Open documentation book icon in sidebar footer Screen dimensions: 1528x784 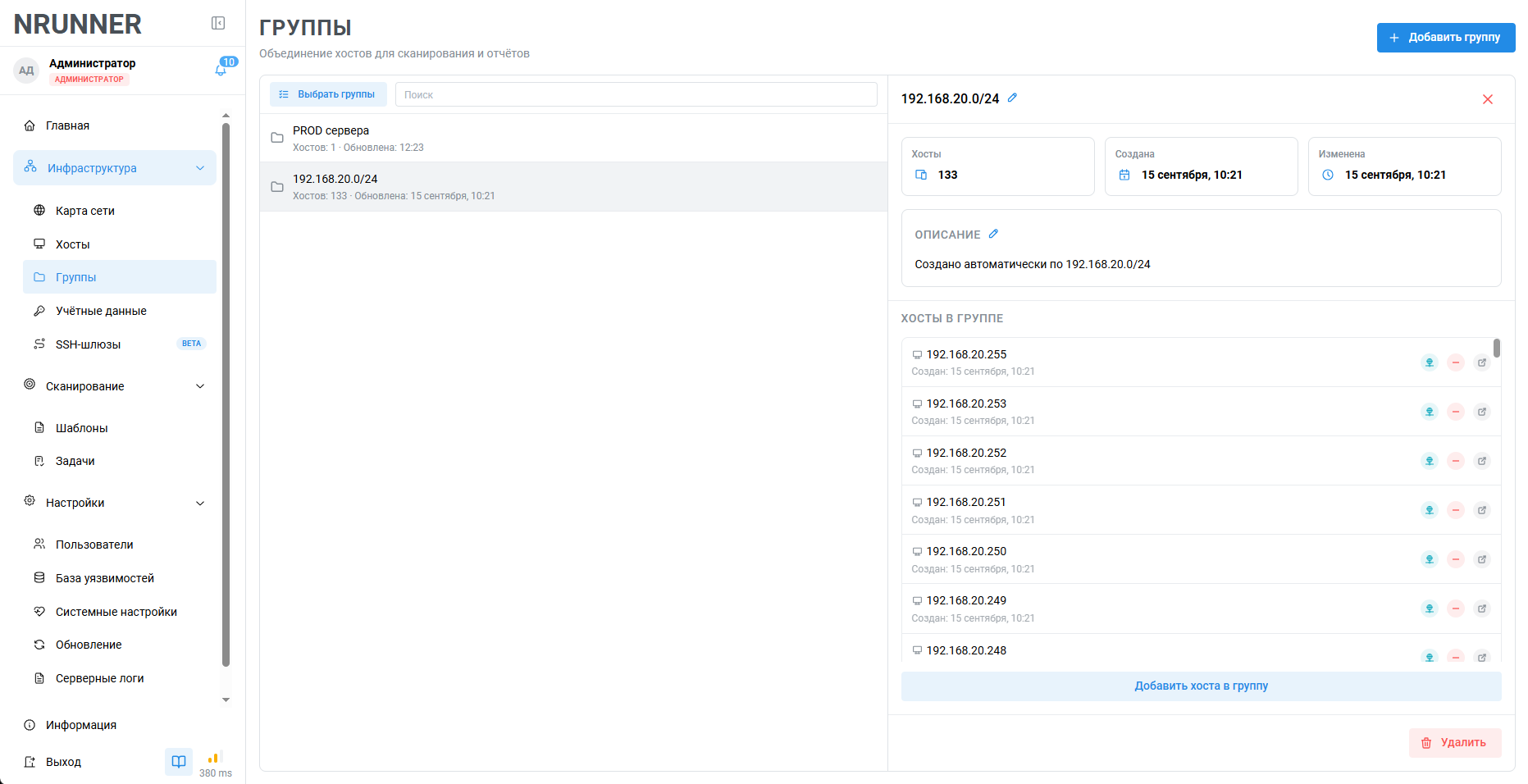click(x=179, y=762)
